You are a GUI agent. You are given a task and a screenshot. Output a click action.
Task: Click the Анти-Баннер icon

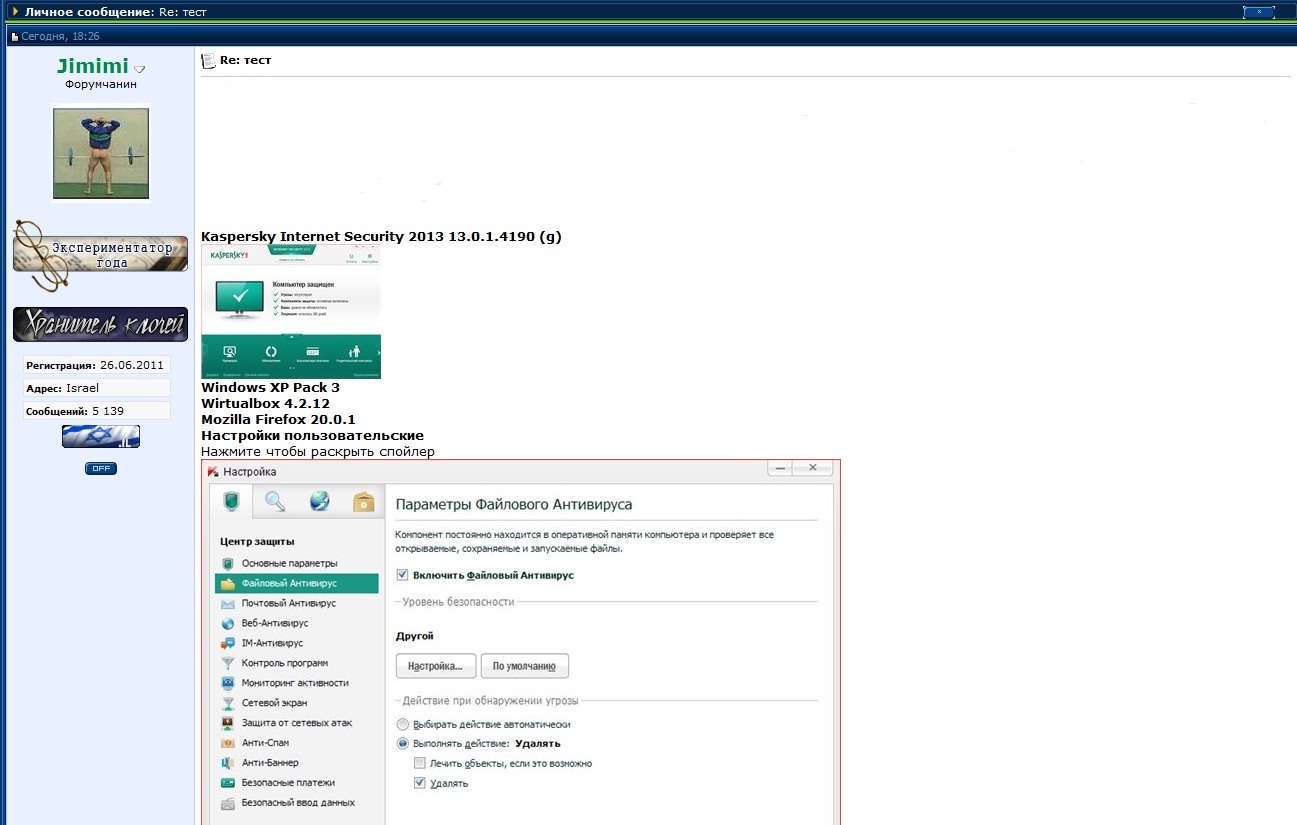[x=227, y=763]
